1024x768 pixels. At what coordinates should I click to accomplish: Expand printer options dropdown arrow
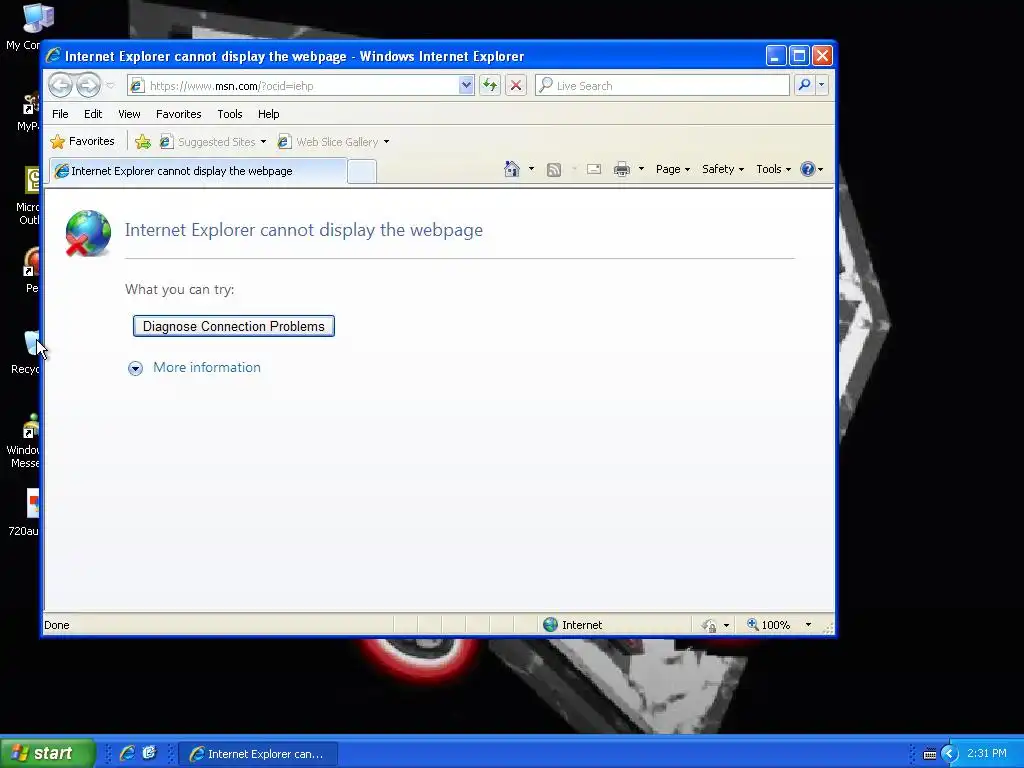(641, 169)
